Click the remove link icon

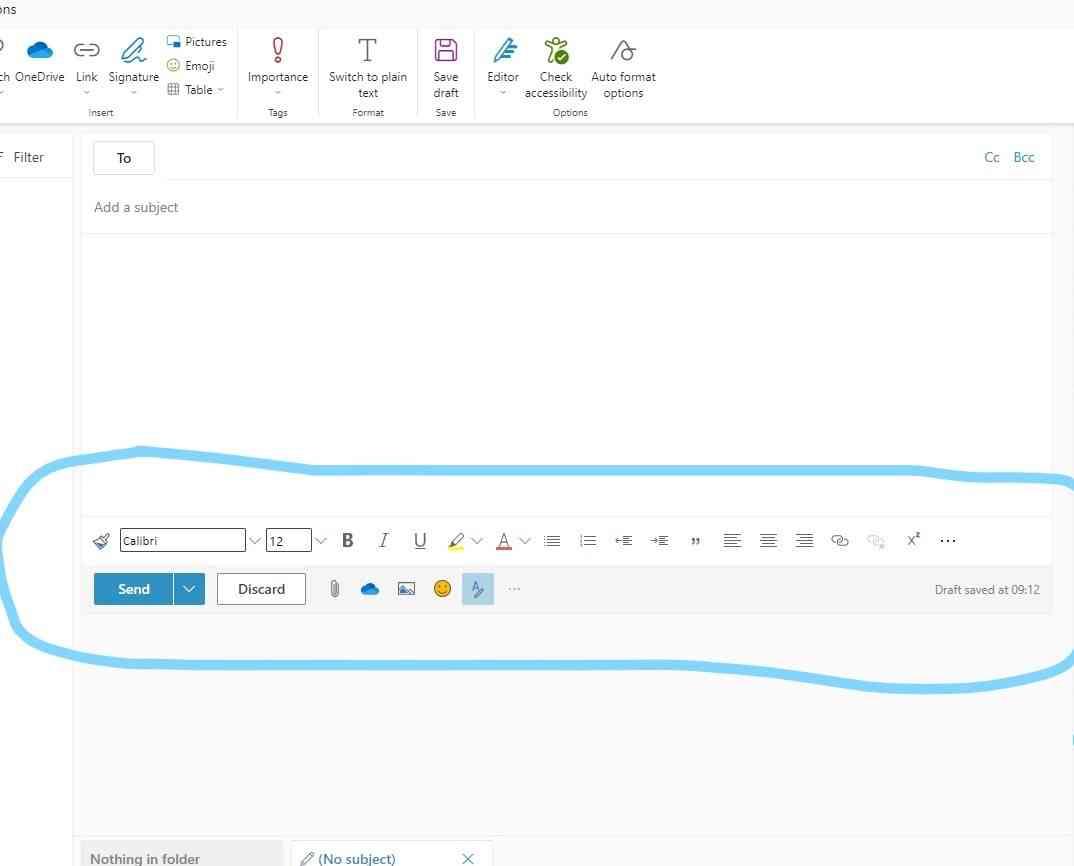pyautogui.click(x=876, y=541)
